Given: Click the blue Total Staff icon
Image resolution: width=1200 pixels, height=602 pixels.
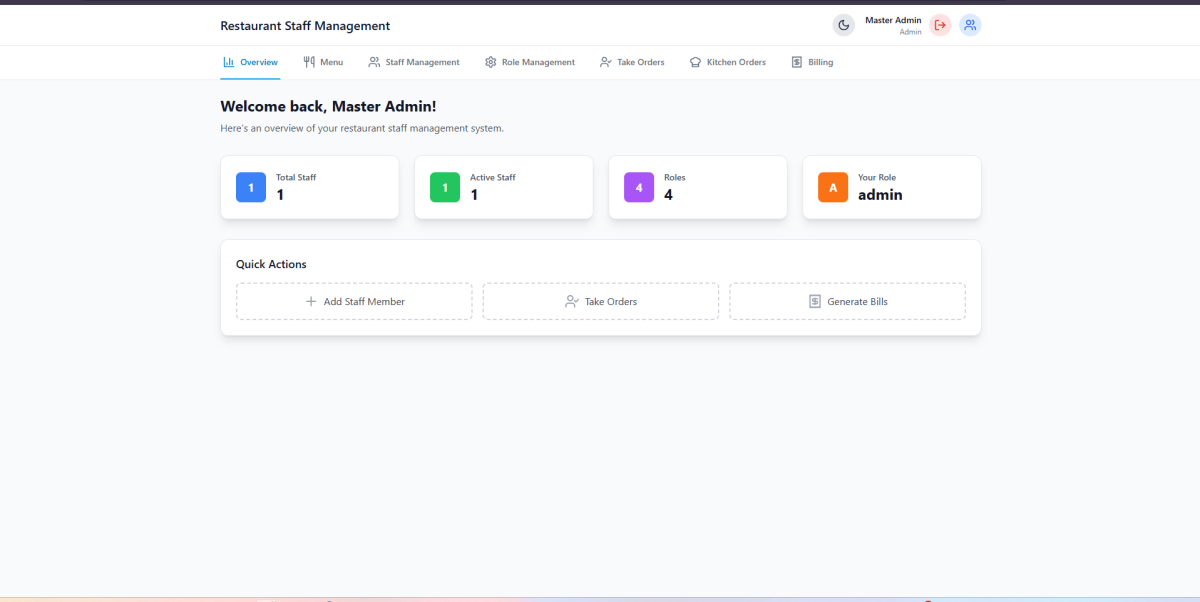Looking at the screenshot, I should (251, 187).
